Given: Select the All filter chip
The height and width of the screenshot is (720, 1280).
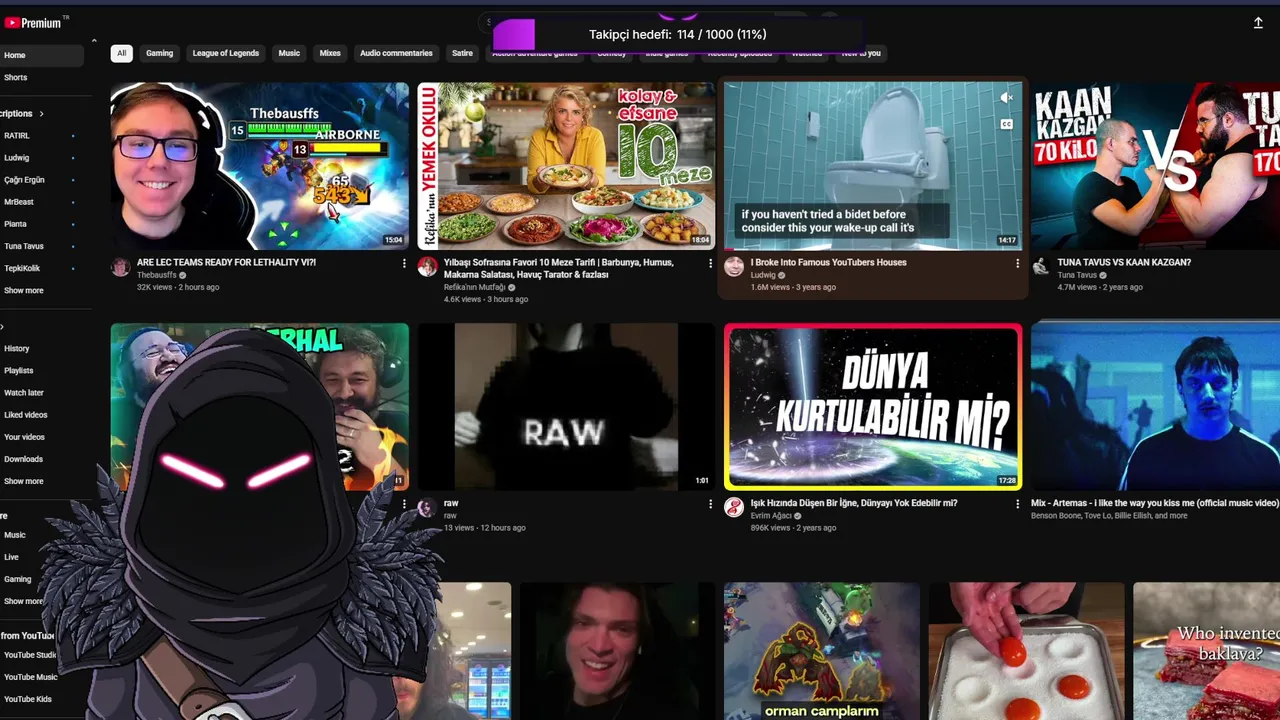Looking at the screenshot, I should point(121,53).
